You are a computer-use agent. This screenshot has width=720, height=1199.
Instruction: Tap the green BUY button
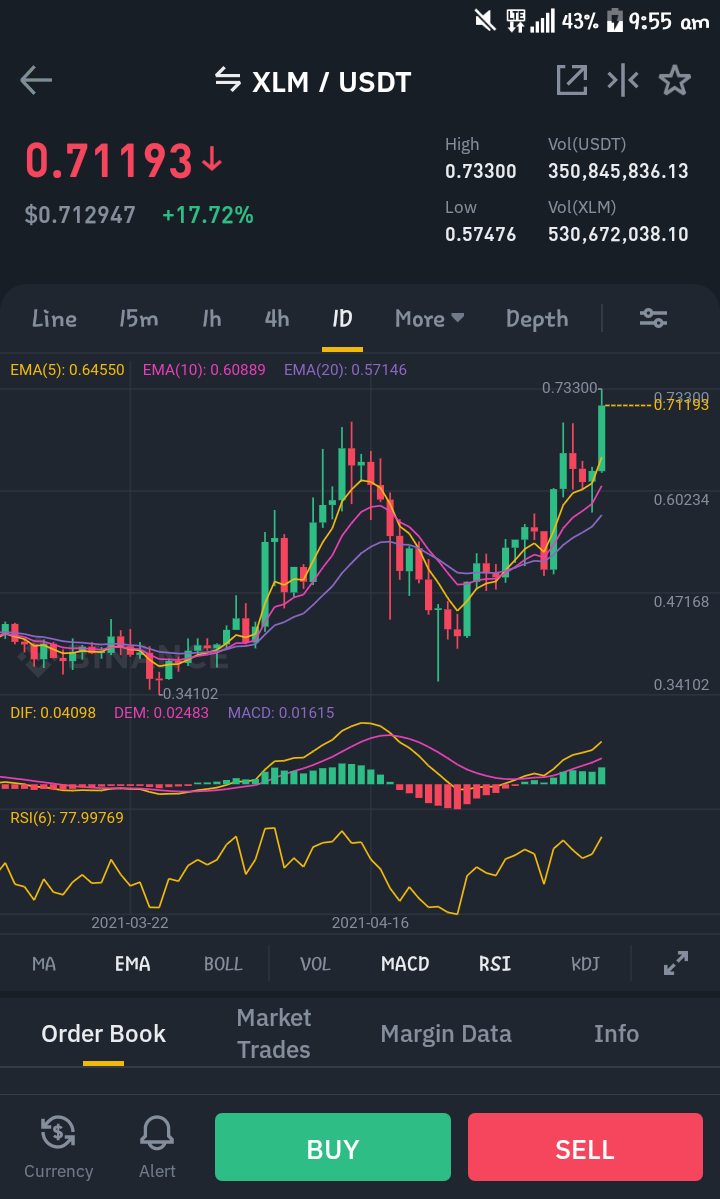coord(332,1147)
